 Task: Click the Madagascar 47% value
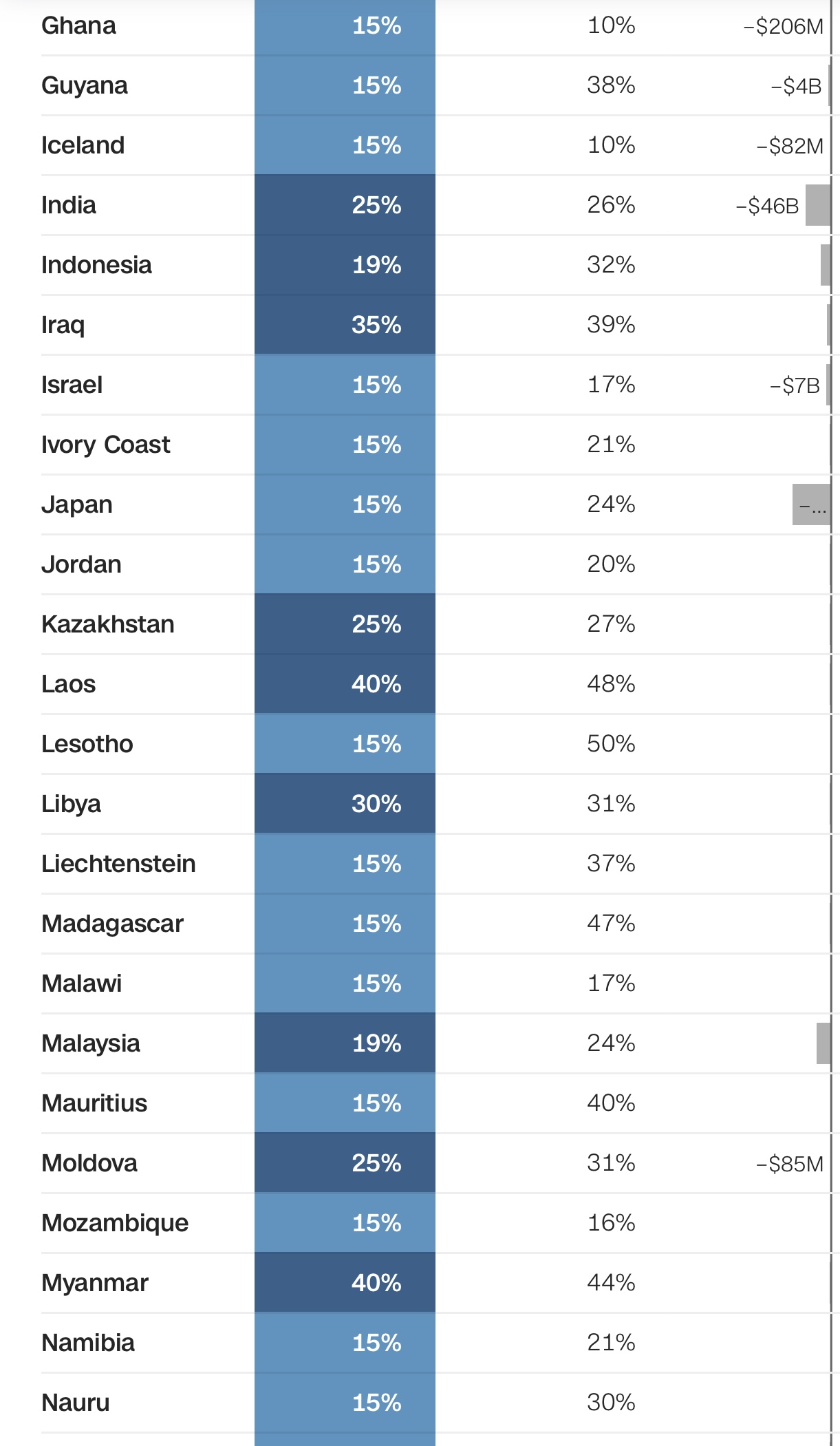[611, 924]
